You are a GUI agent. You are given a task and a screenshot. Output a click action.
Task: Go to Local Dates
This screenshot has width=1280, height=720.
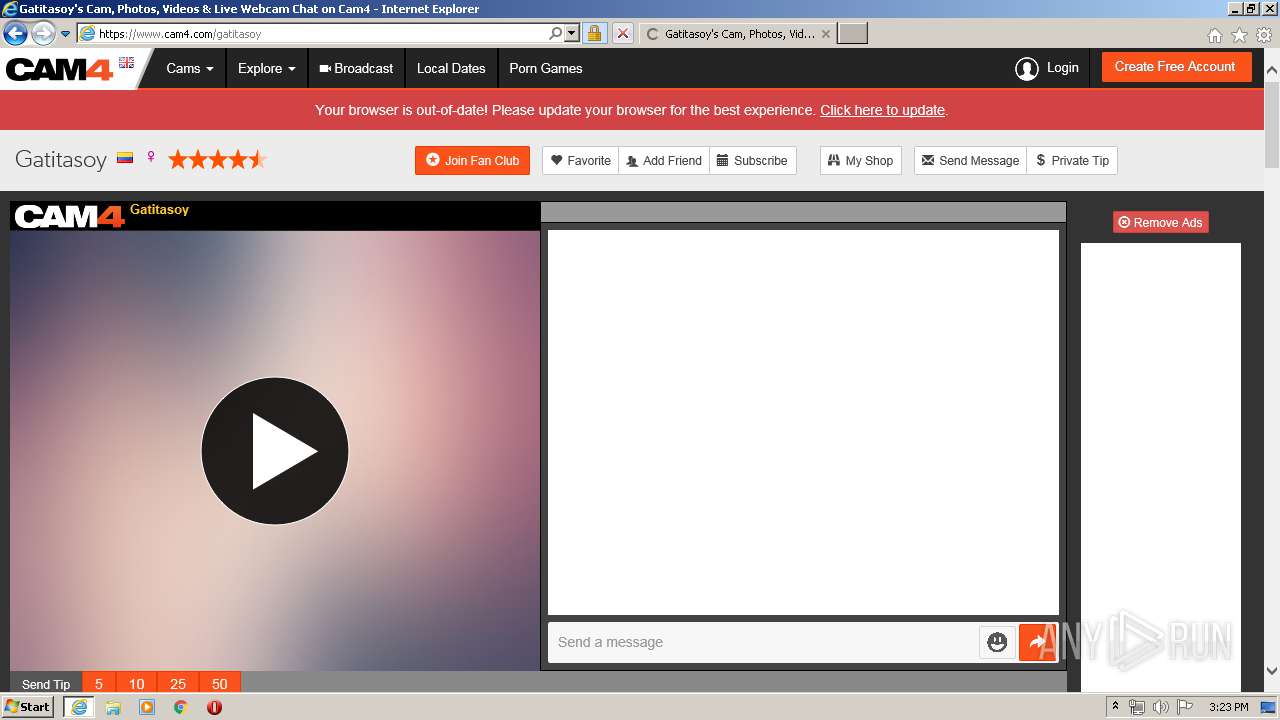[451, 68]
